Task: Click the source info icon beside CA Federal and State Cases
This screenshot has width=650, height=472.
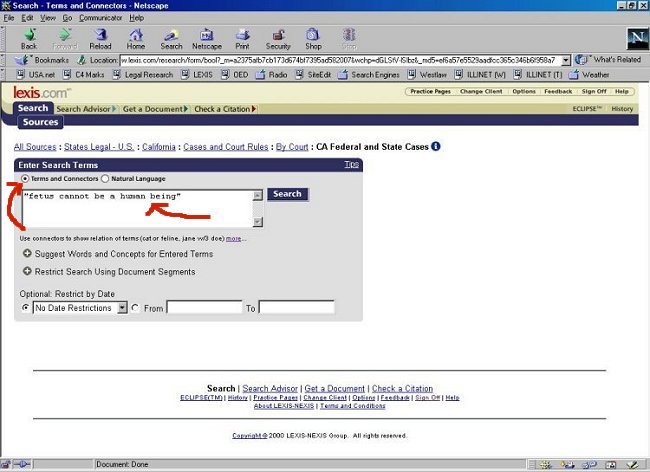Action: pos(436,146)
